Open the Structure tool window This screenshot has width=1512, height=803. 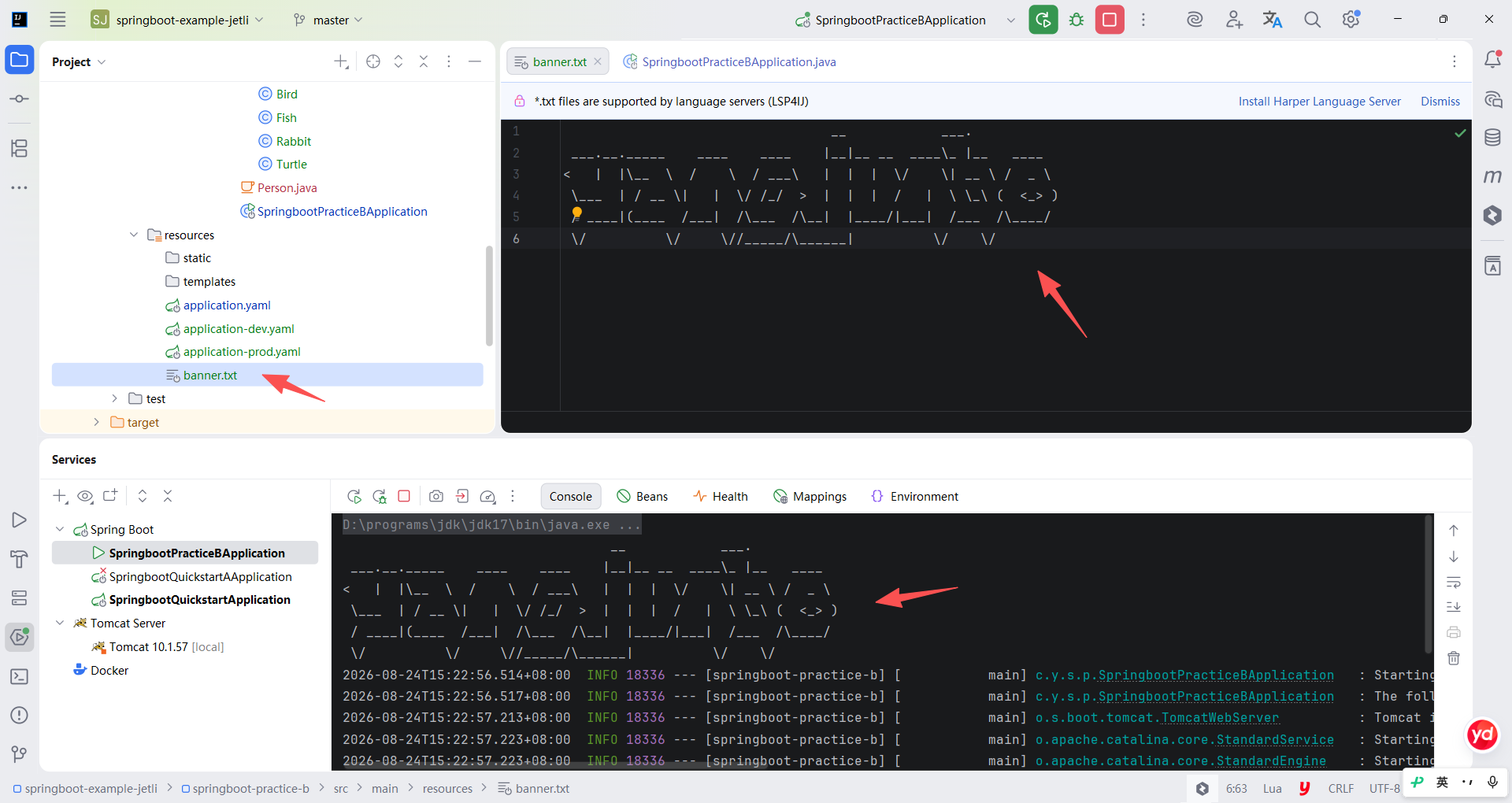(20, 148)
